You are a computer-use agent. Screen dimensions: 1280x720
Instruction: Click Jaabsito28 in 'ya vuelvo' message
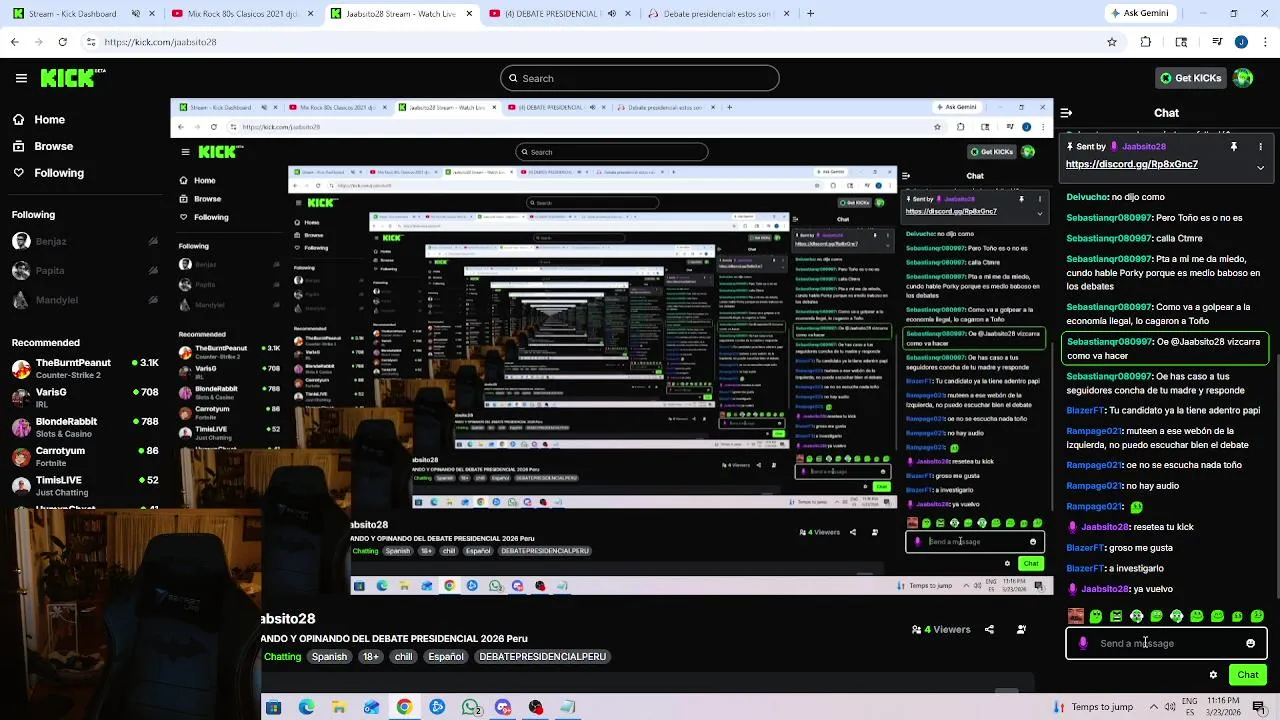[1108, 589]
